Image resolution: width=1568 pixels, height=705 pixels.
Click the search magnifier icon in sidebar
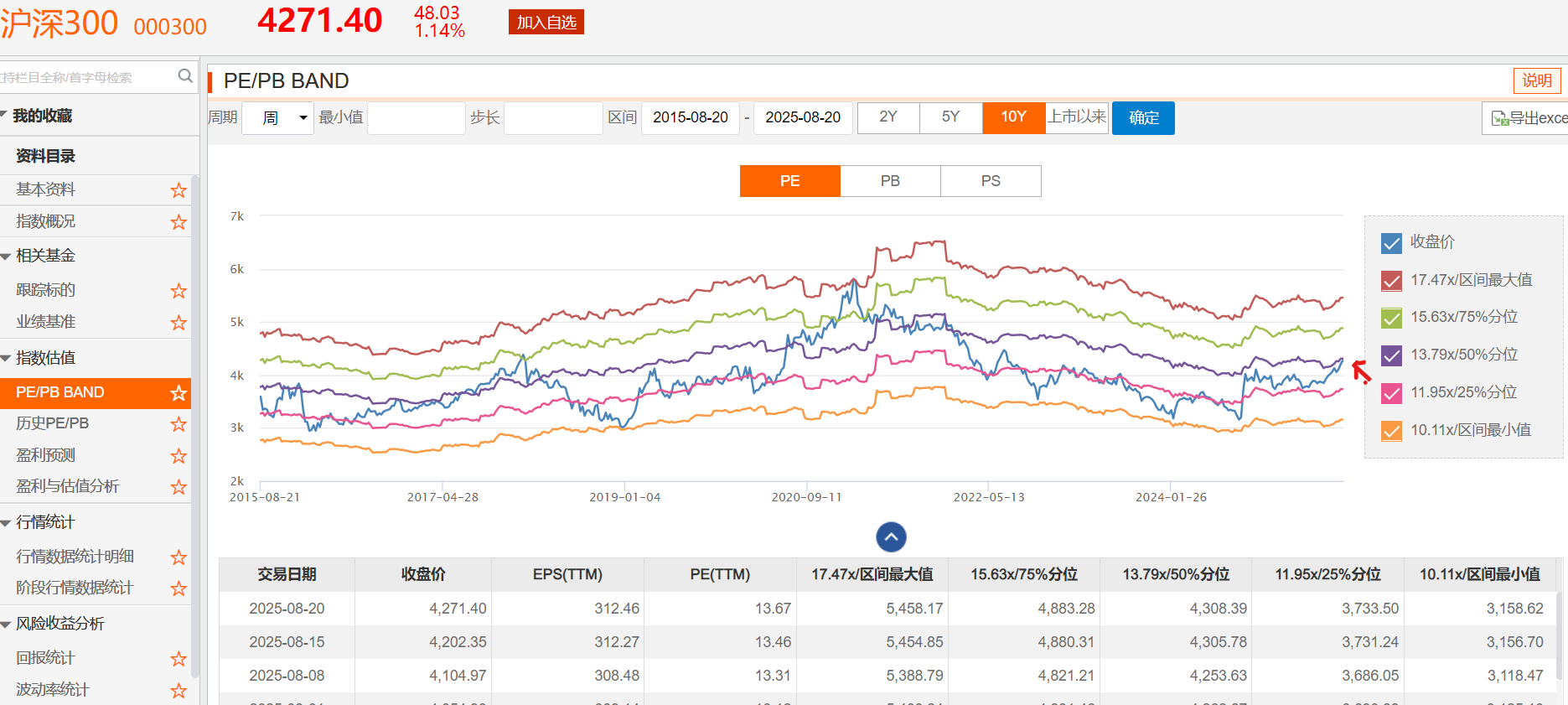pos(185,76)
